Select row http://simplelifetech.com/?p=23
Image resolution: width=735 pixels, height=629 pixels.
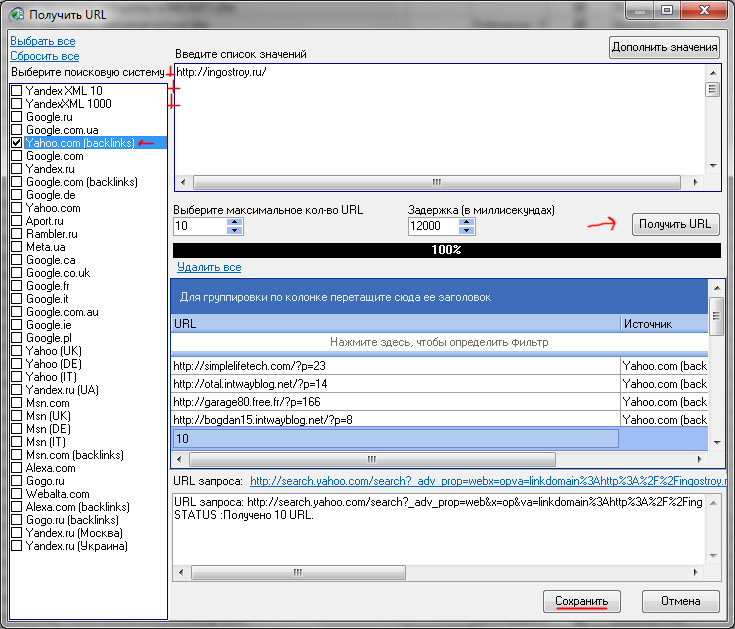396,366
